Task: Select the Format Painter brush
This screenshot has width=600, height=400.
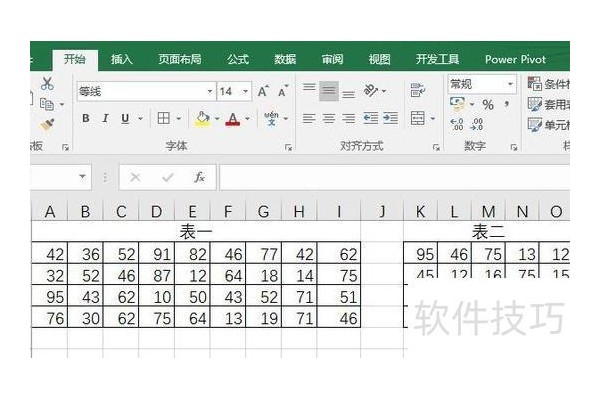Action: (x=47, y=124)
